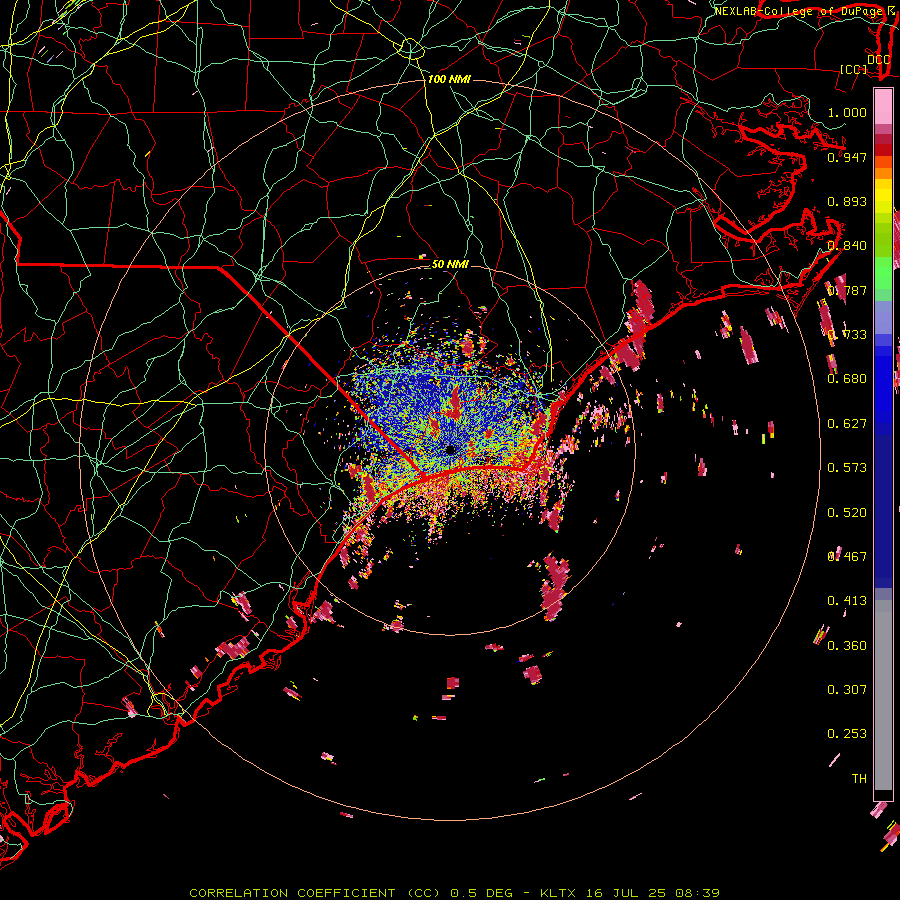Select the 0.840 color scale value

(x=847, y=246)
